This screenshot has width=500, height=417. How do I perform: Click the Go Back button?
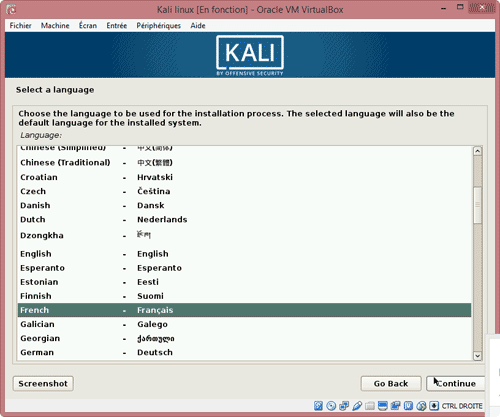click(391, 384)
